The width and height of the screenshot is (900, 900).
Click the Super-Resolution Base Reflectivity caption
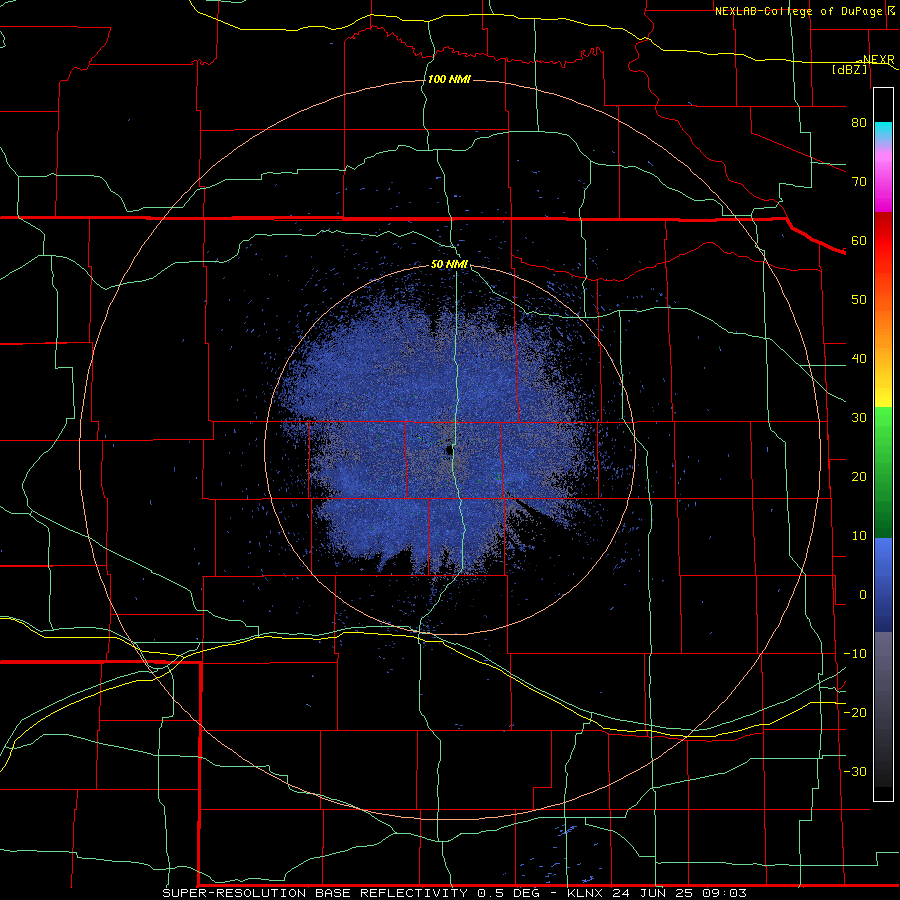314,893
